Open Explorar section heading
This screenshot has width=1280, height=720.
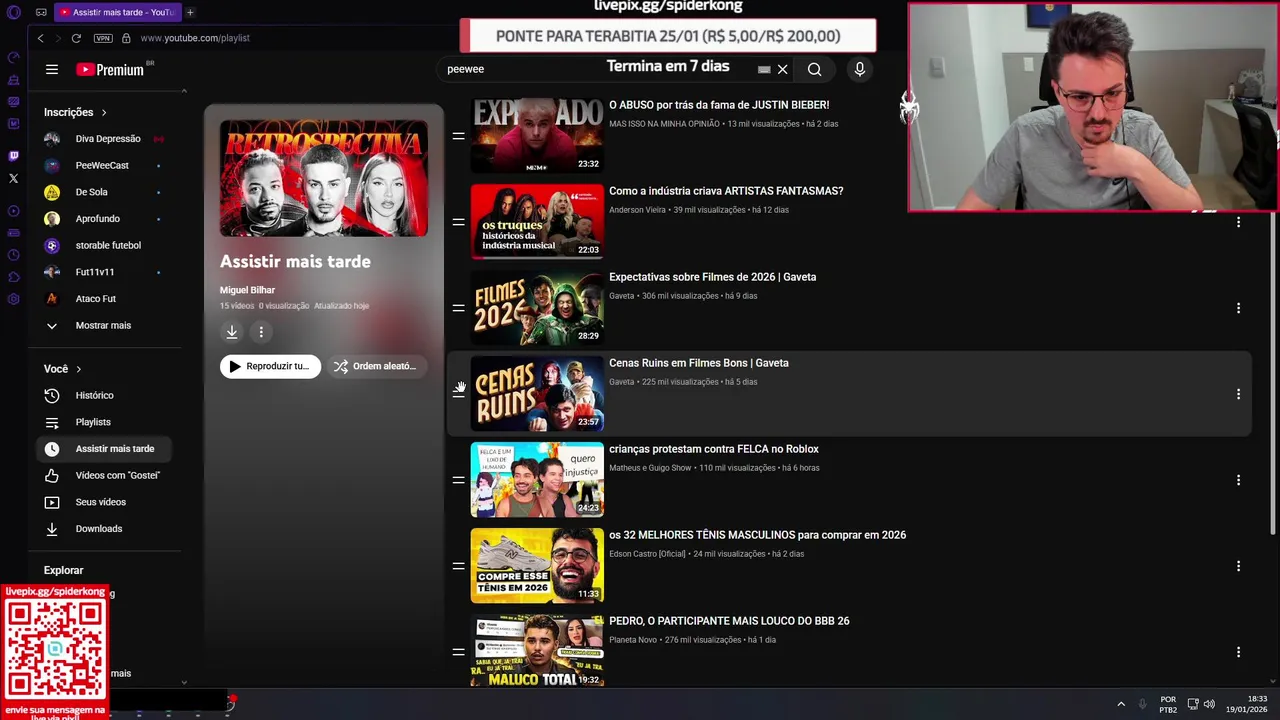click(x=63, y=570)
